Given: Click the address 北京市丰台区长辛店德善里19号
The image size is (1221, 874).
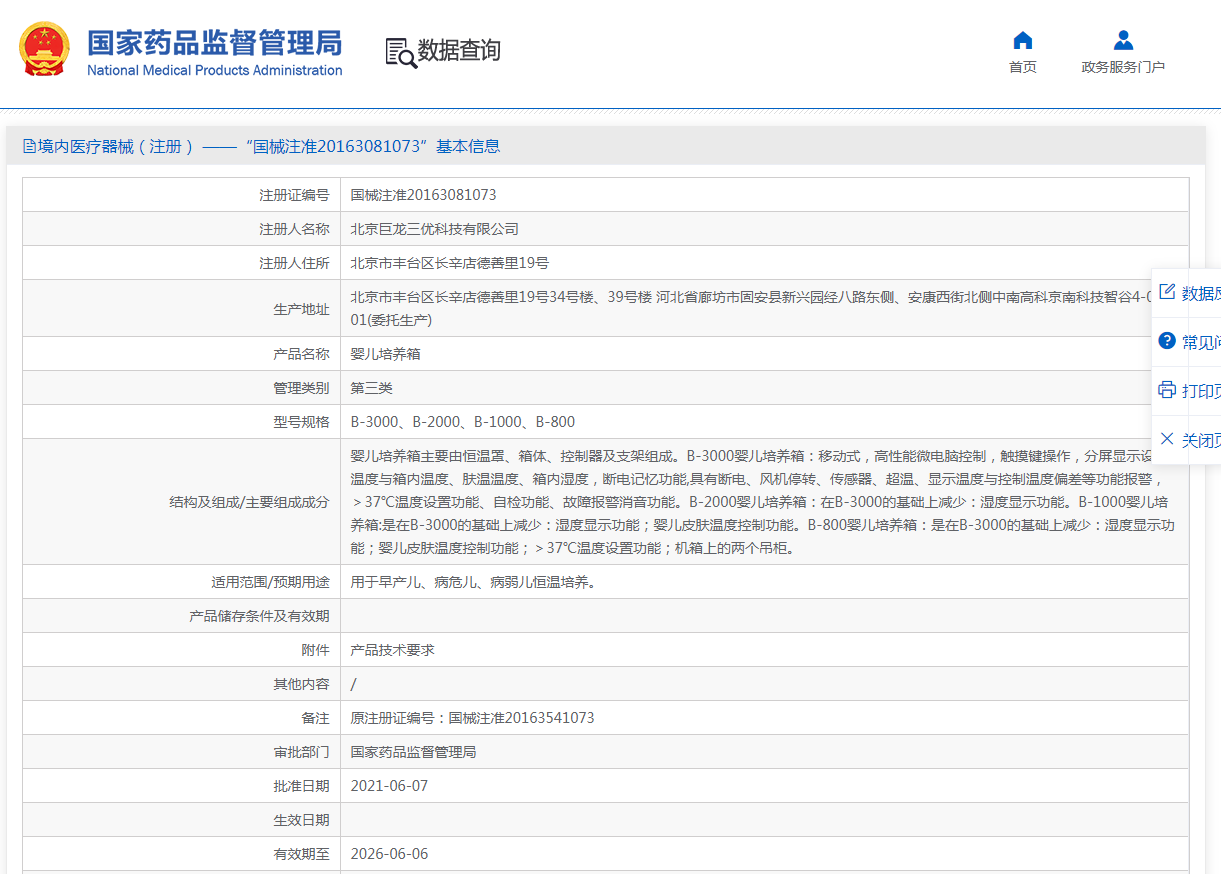Looking at the screenshot, I should (449, 263).
